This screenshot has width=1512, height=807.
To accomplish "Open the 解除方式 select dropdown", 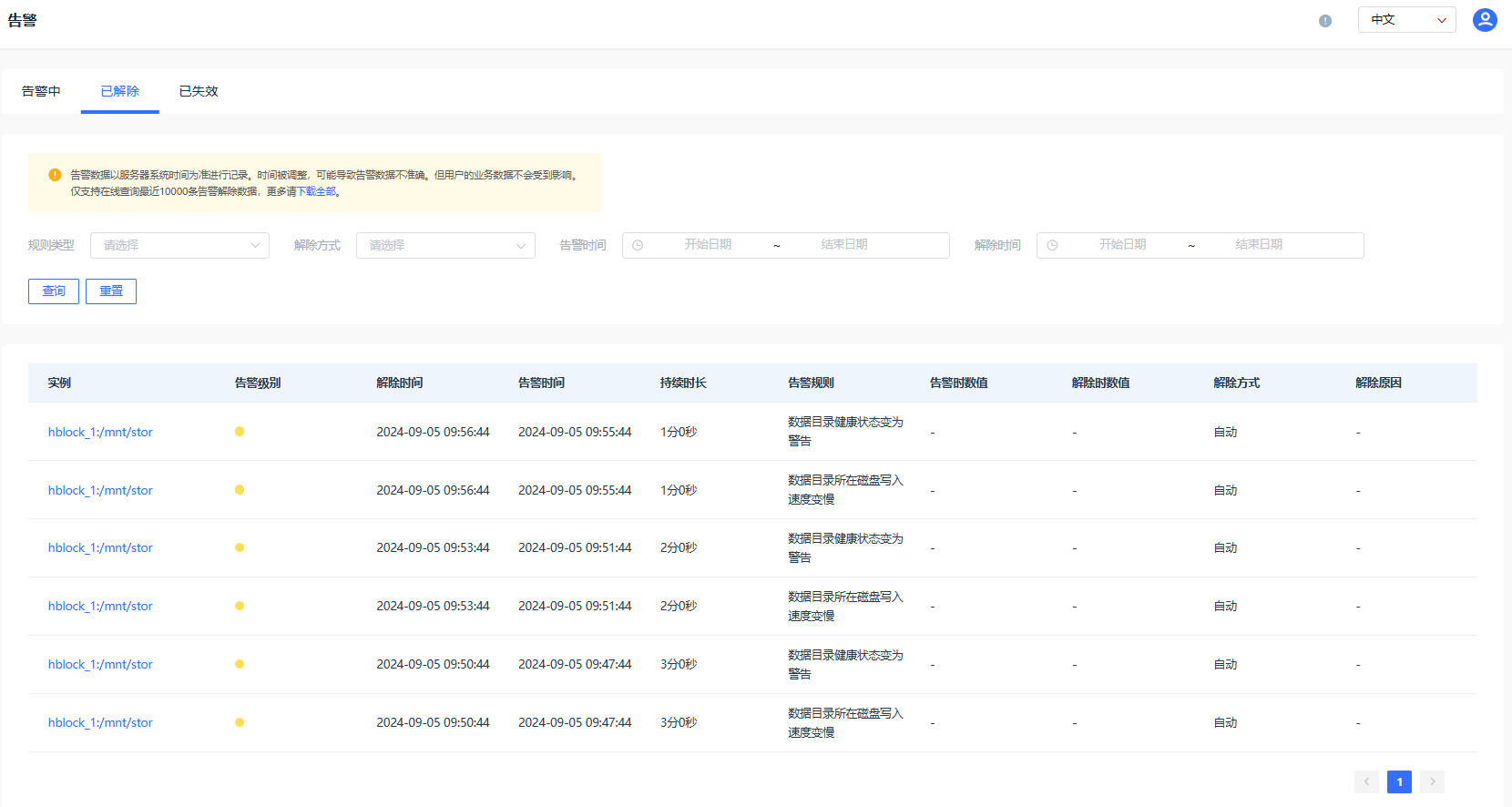I will tap(445, 245).
